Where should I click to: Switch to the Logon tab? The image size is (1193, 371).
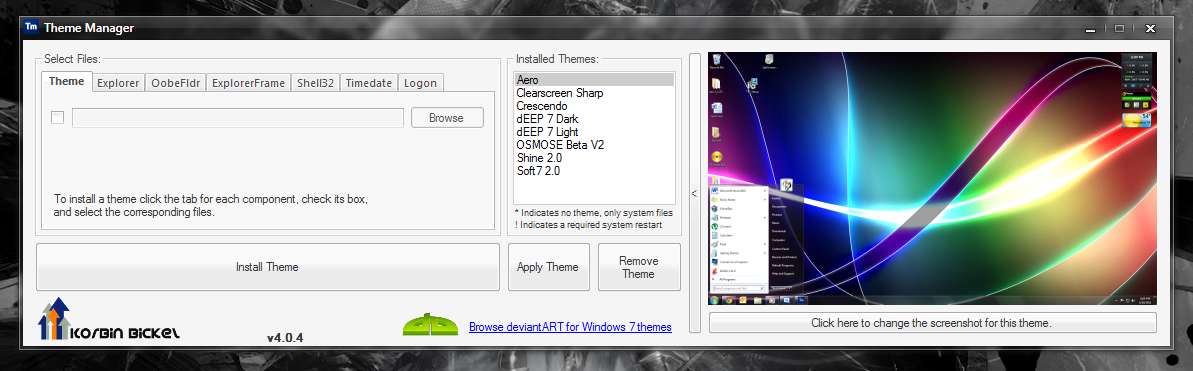click(421, 83)
